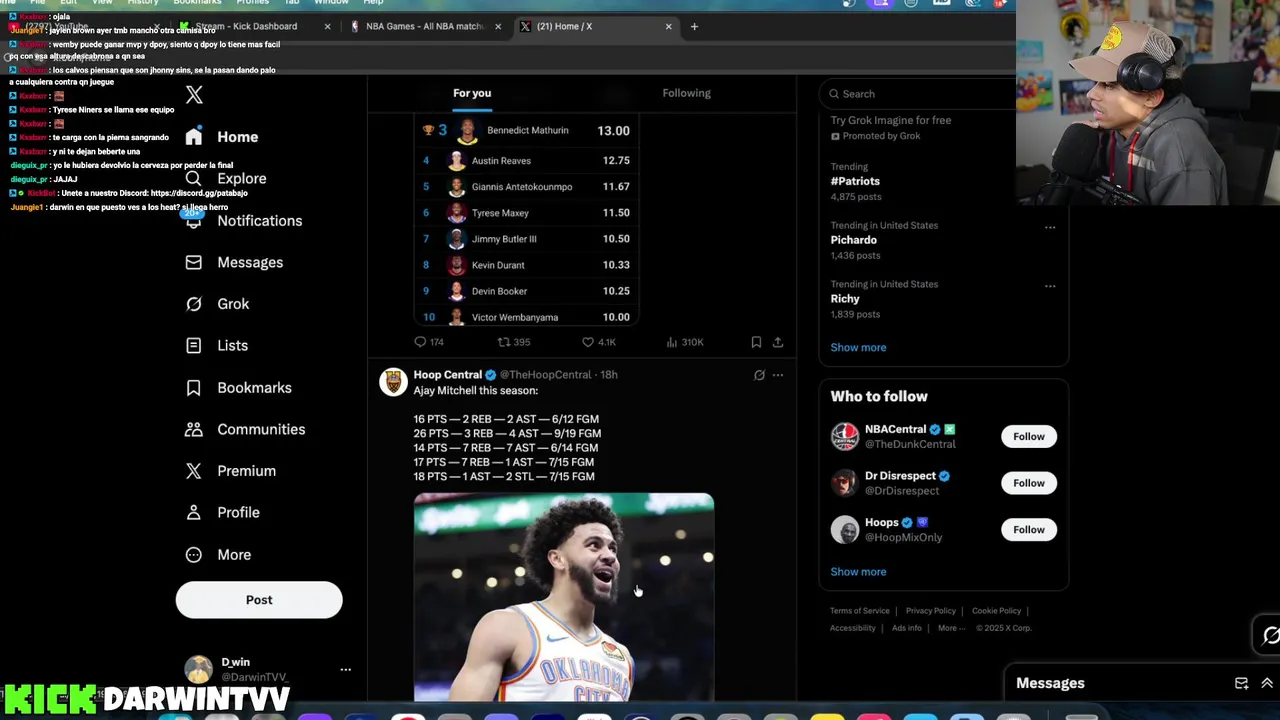Open the Help menu in menu bar

click(x=373, y=3)
